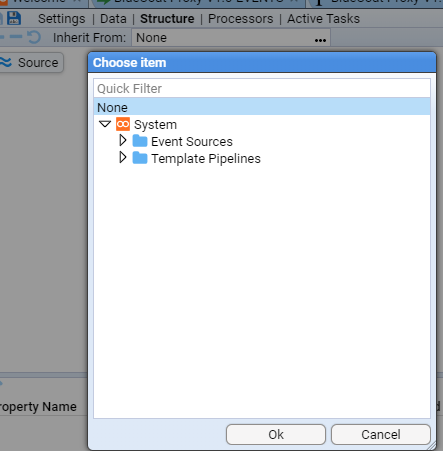Viewport: 443px width, 451px height.
Task: Click the minus remove icon in the toolbar
Action: pos(16,37)
